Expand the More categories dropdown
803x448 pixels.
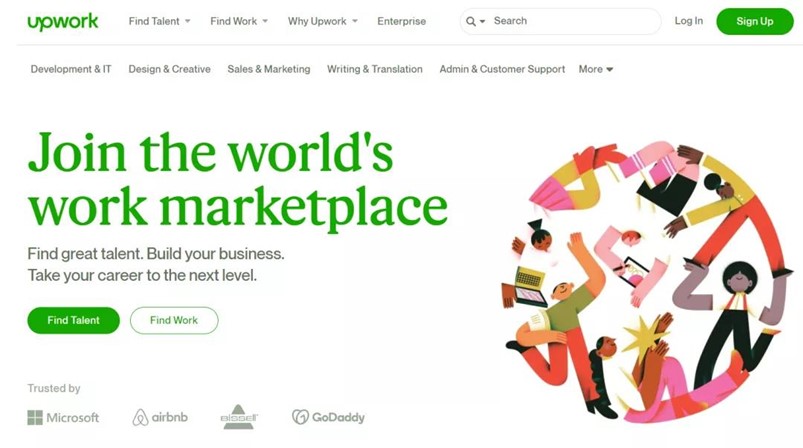596,69
